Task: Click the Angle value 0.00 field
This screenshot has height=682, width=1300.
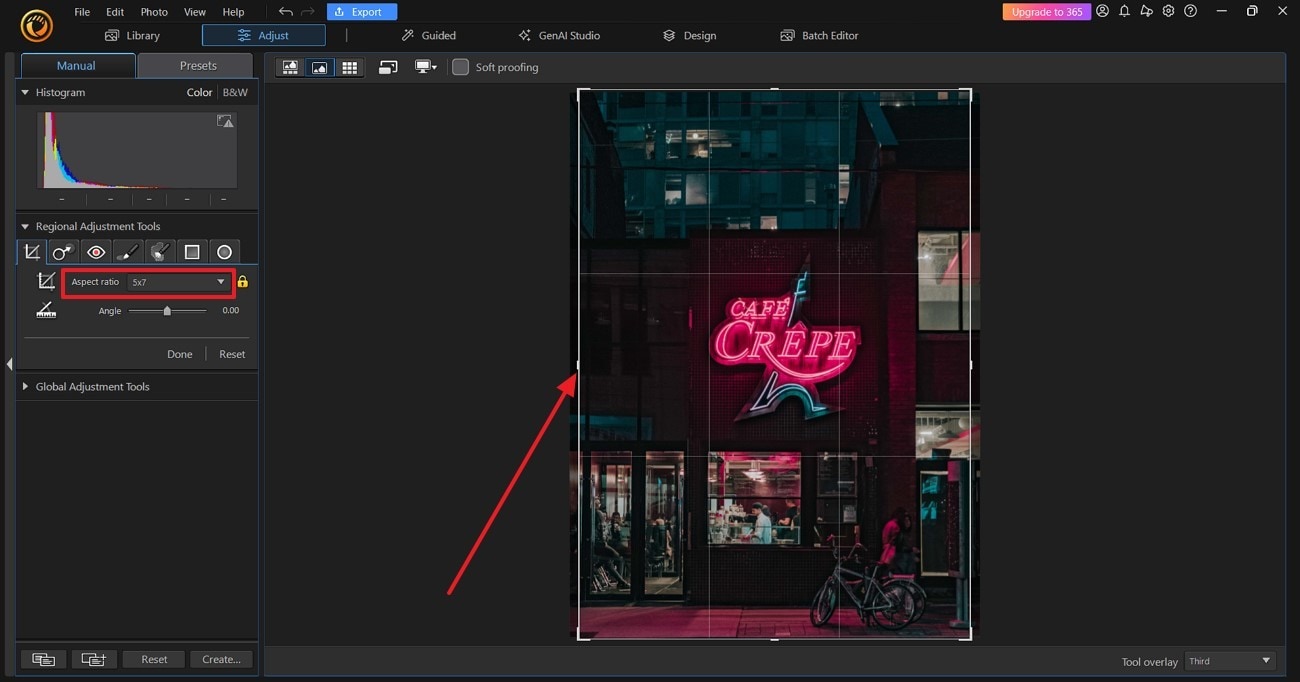Action: (x=231, y=311)
